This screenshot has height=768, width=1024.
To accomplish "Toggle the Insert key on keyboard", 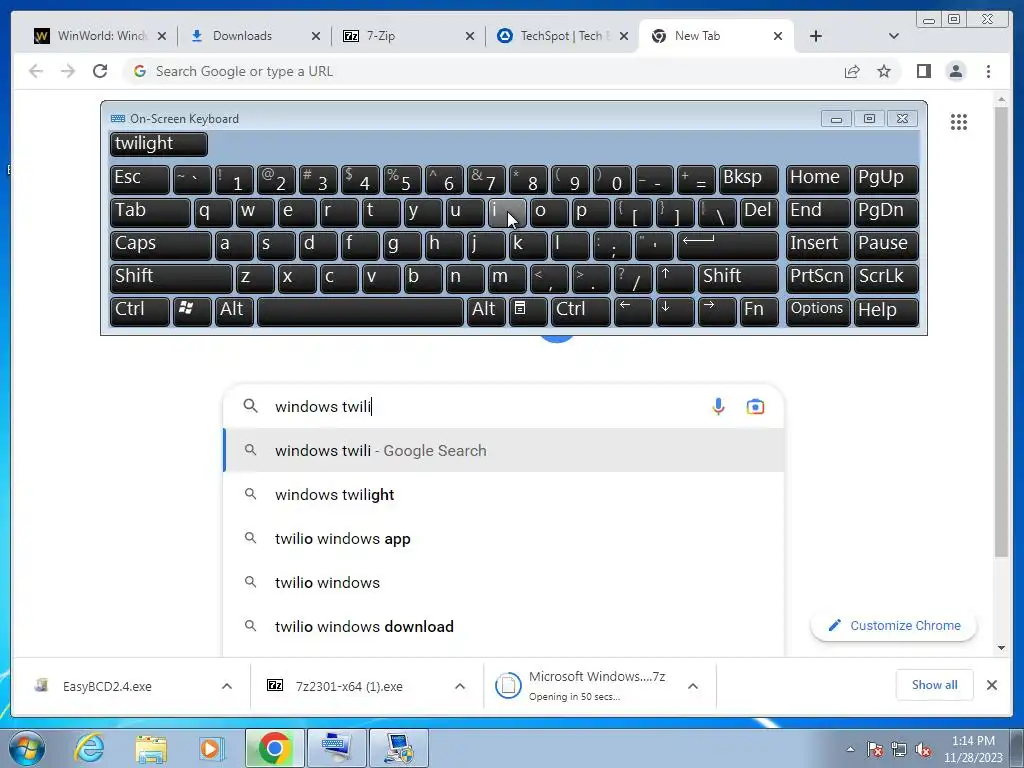I will 818,245.
